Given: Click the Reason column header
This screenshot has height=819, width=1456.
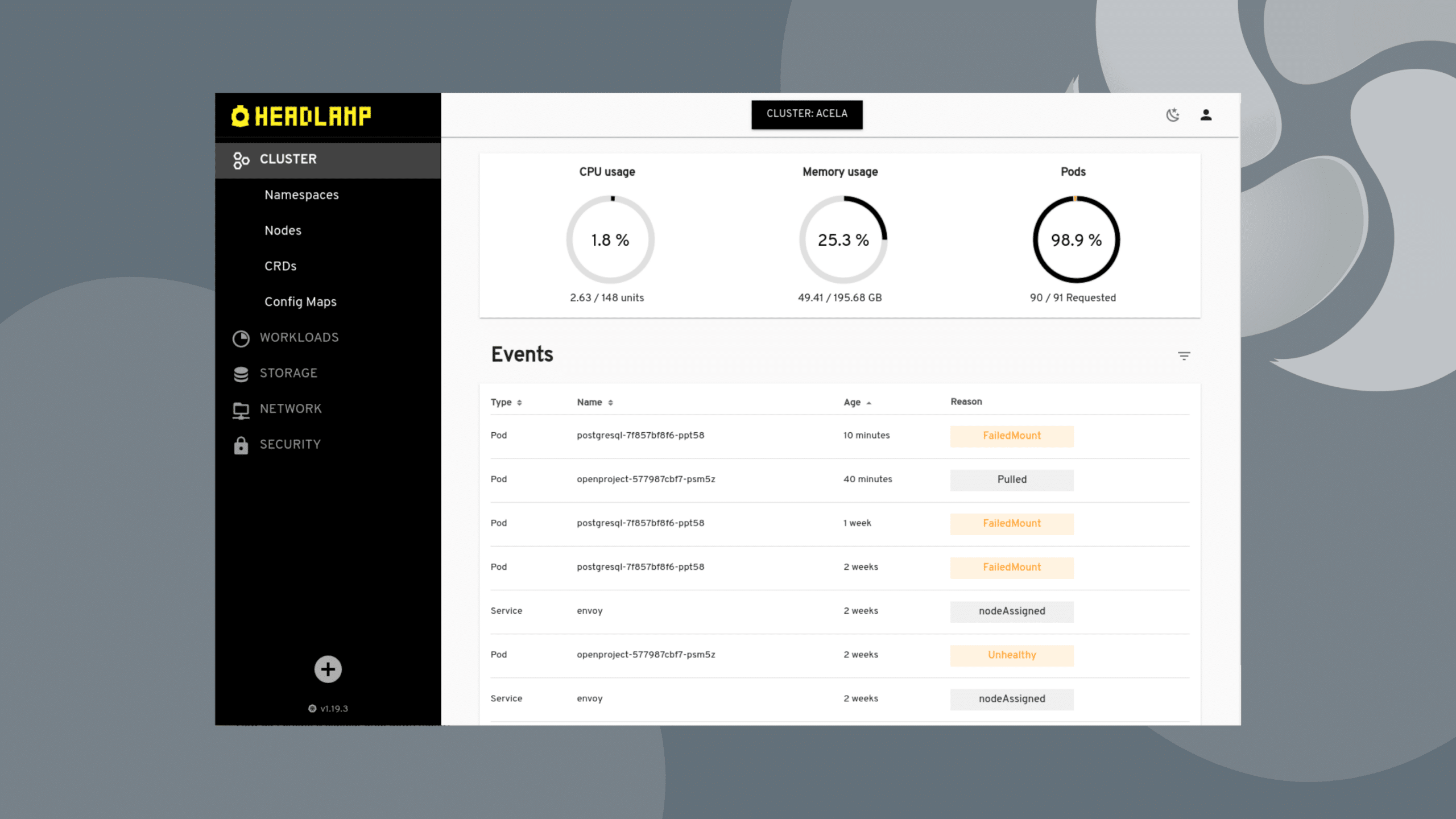Looking at the screenshot, I should [966, 402].
